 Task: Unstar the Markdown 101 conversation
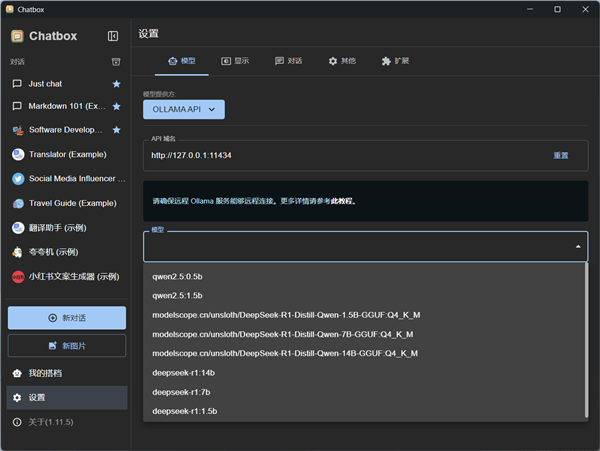[x=116, y=107]
